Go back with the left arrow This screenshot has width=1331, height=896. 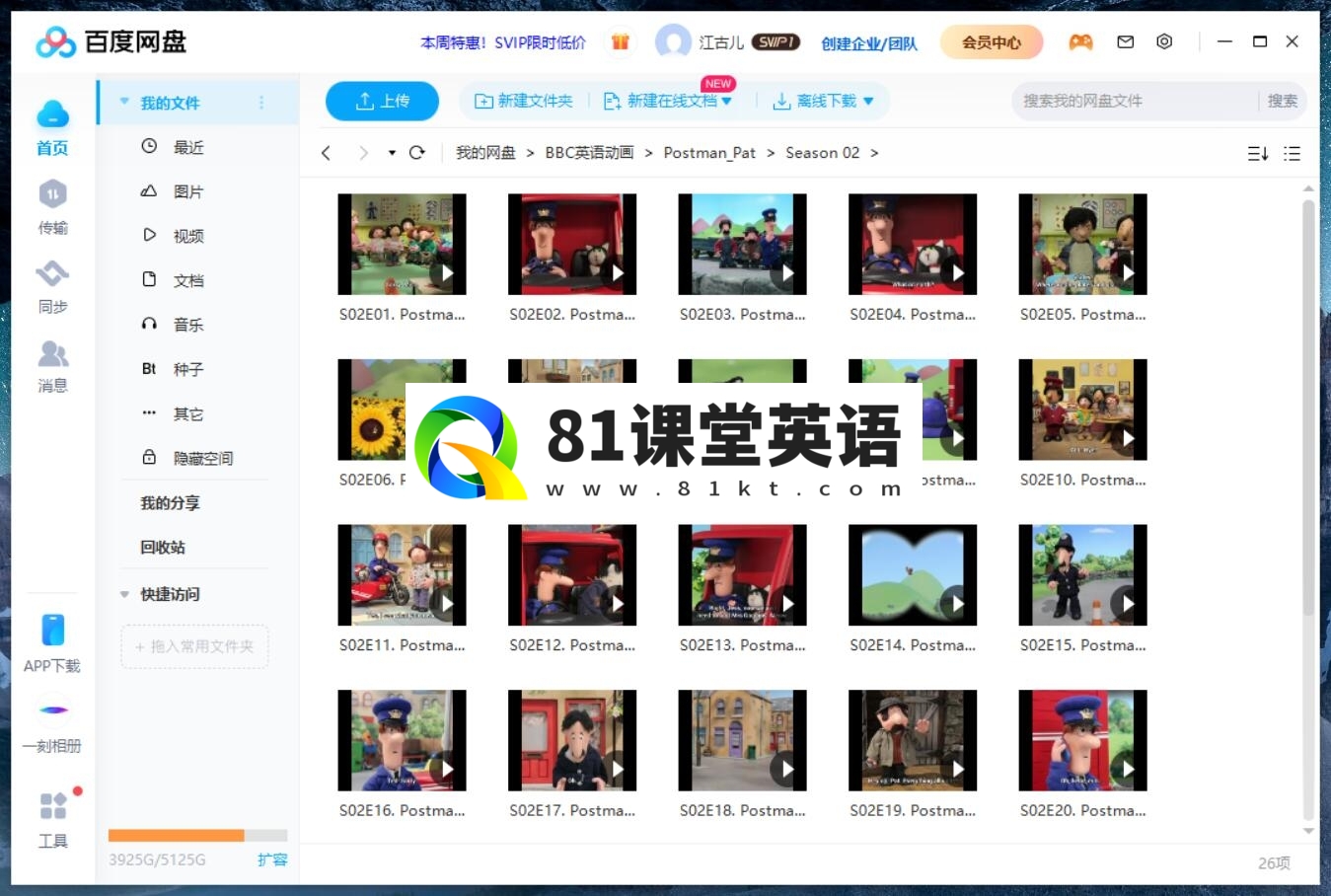coord(326,153)
